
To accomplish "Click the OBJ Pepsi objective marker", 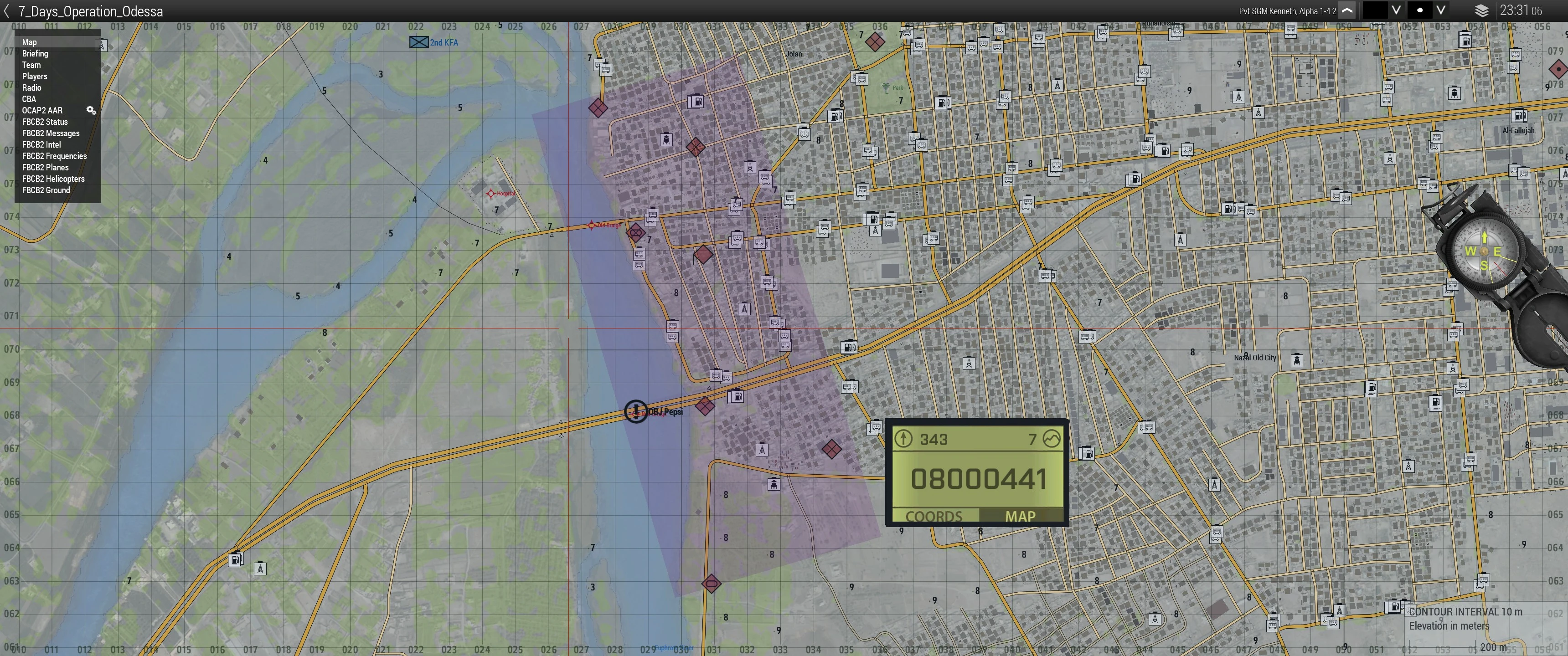I will (636, 411).
